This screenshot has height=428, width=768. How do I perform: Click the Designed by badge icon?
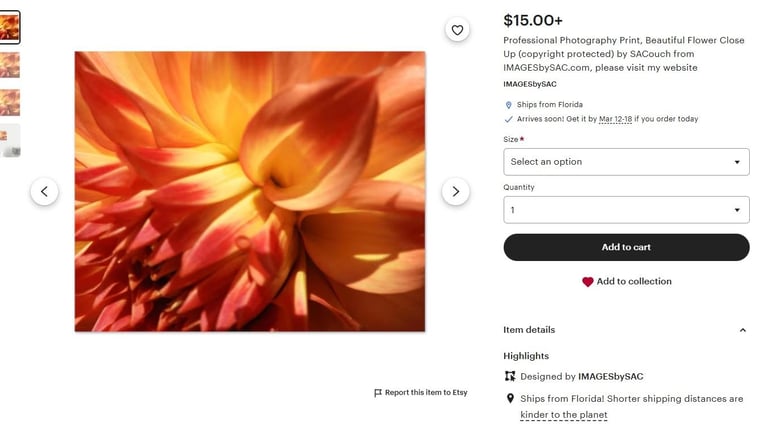[x=510, y=376]
